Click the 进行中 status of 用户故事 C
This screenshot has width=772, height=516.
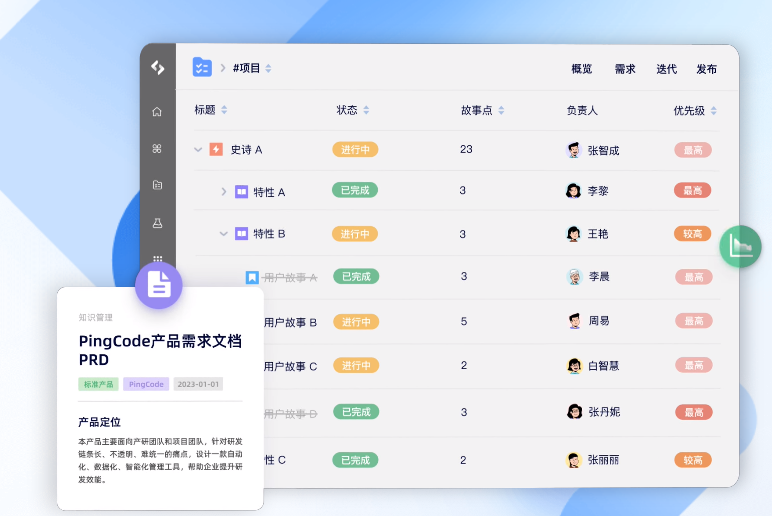[x=356, y=365]
